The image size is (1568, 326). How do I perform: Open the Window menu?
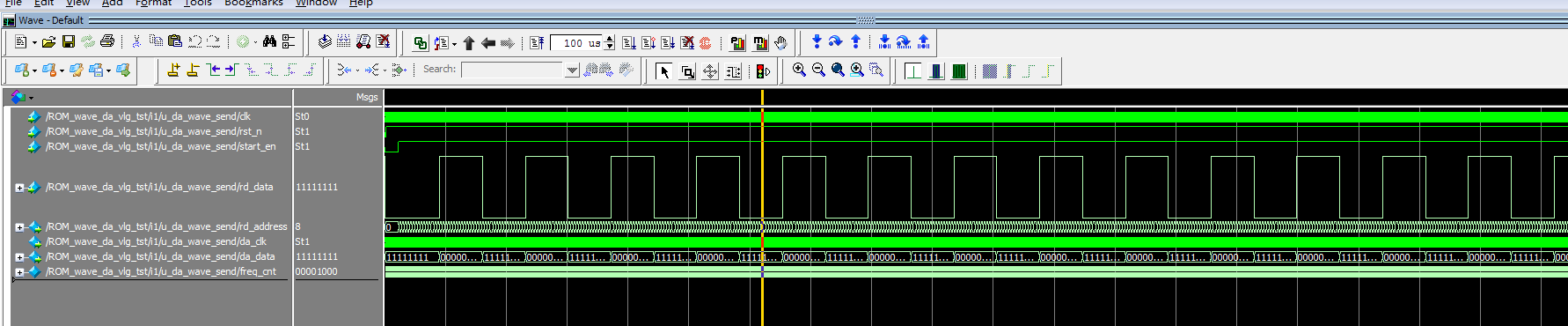[x=317, y=3]
